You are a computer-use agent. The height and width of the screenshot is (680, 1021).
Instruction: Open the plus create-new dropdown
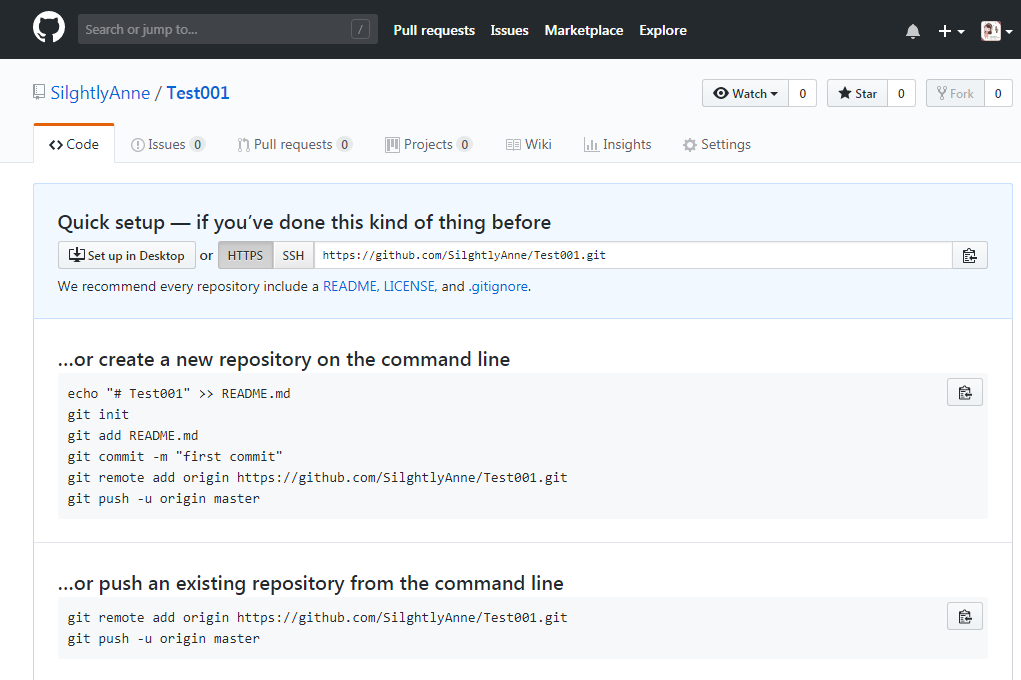pyautogui.click(x=951, y=31)
